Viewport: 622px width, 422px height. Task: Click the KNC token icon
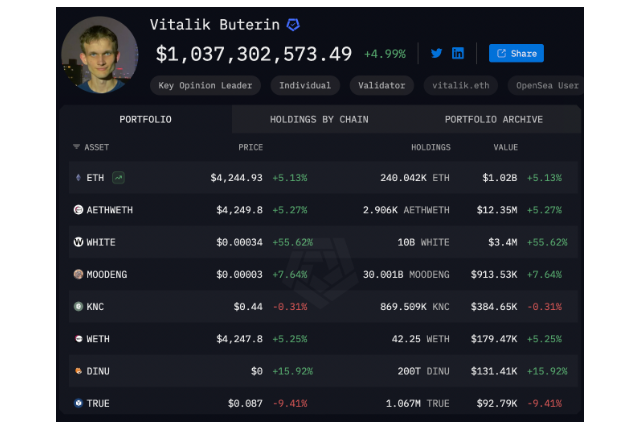click(x=79, y=306)
